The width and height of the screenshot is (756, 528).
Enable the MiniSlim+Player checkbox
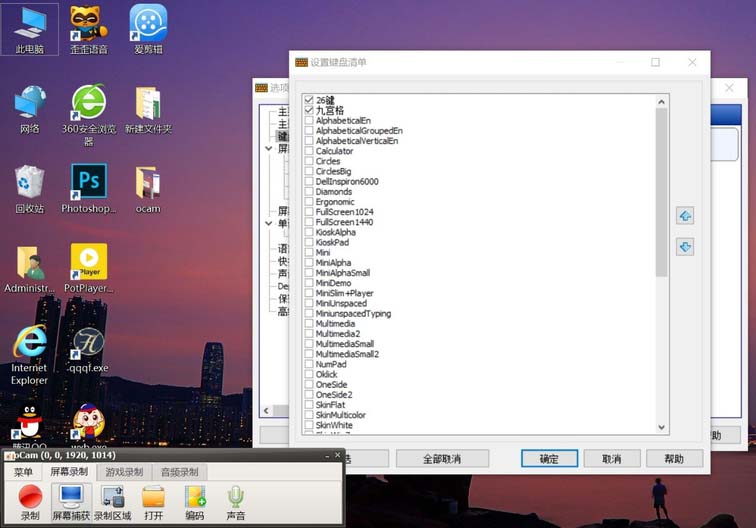click(x=309, y=293)
